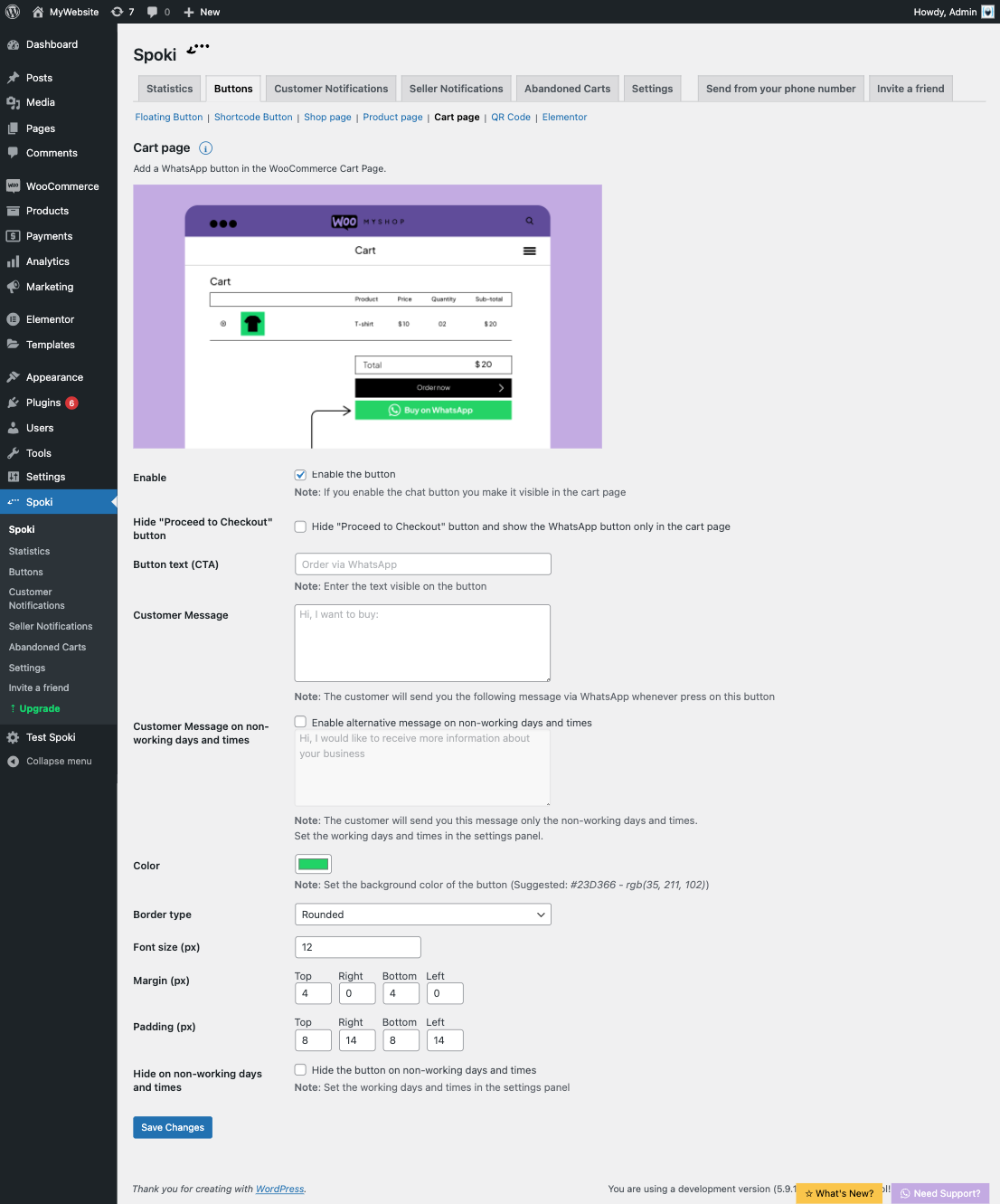
Task: Go to Pages sidebar icon
Action: click(13, 128)
